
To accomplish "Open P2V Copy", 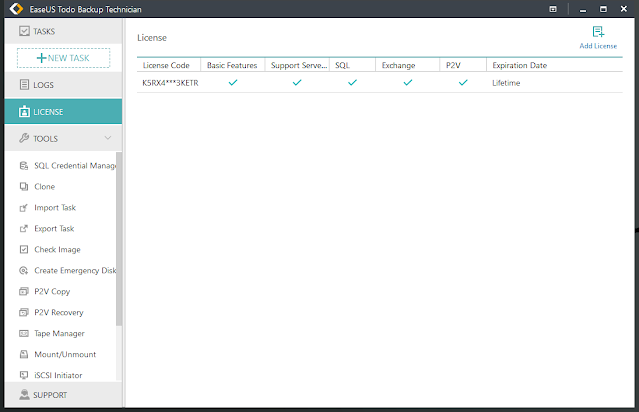I will 52,291.
